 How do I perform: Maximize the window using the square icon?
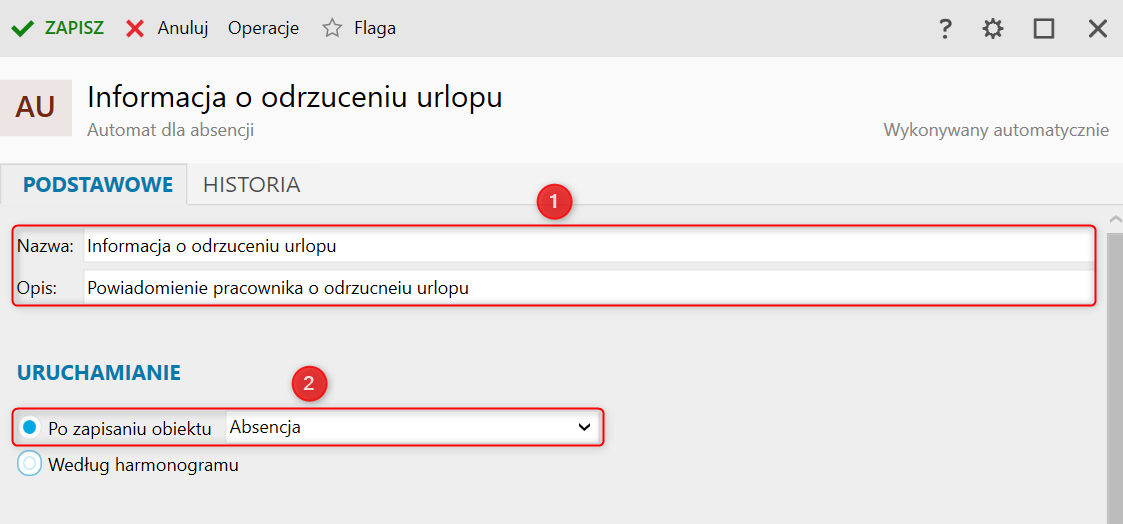pos(1044,29)
